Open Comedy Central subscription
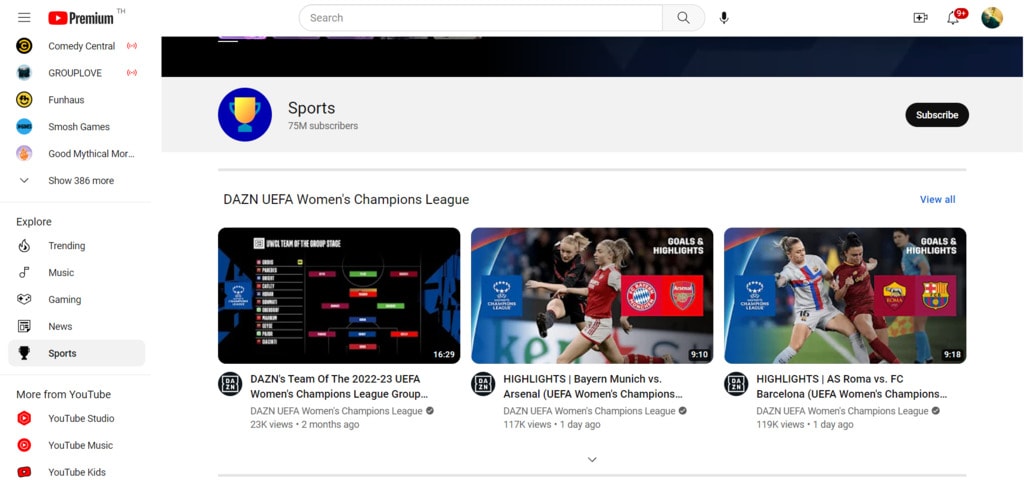 (76, 46)
